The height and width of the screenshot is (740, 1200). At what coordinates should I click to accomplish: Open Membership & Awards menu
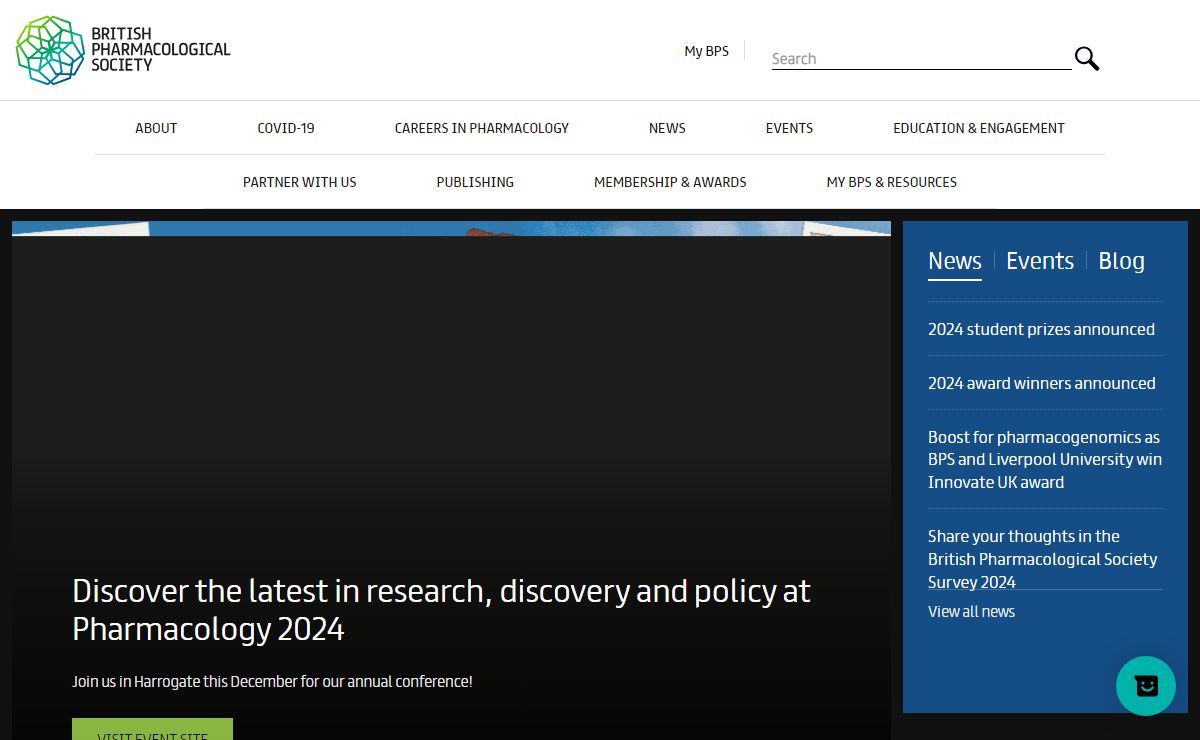(670, 182)
